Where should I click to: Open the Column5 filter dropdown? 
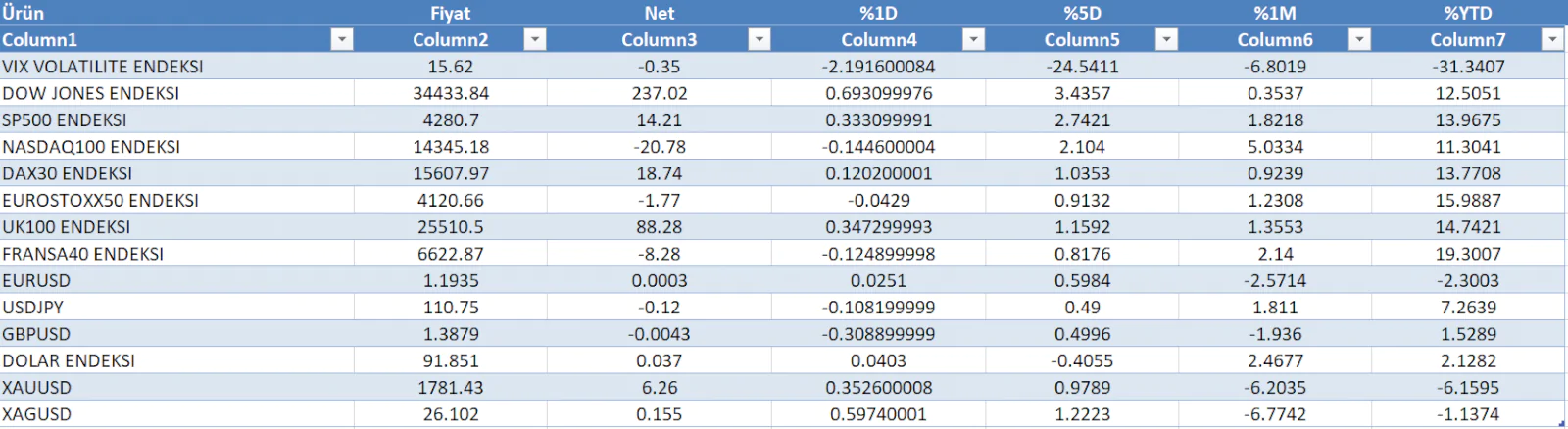[x=1166, y=39]
